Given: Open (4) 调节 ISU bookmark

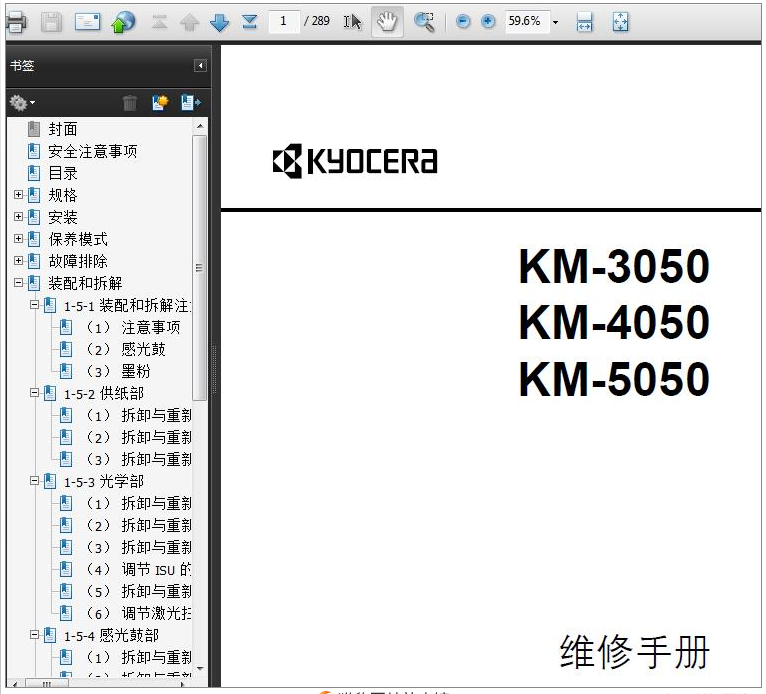Looking at the screenshot, I should [138, 569].
